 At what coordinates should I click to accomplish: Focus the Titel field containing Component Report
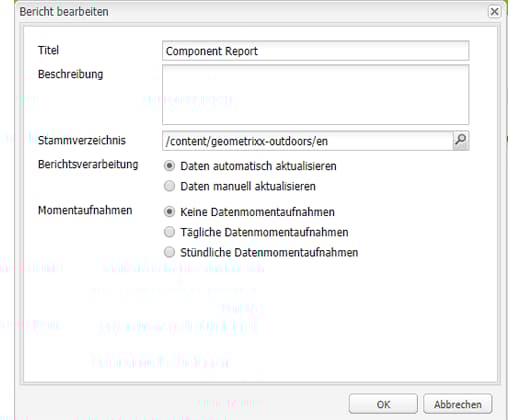315,51
